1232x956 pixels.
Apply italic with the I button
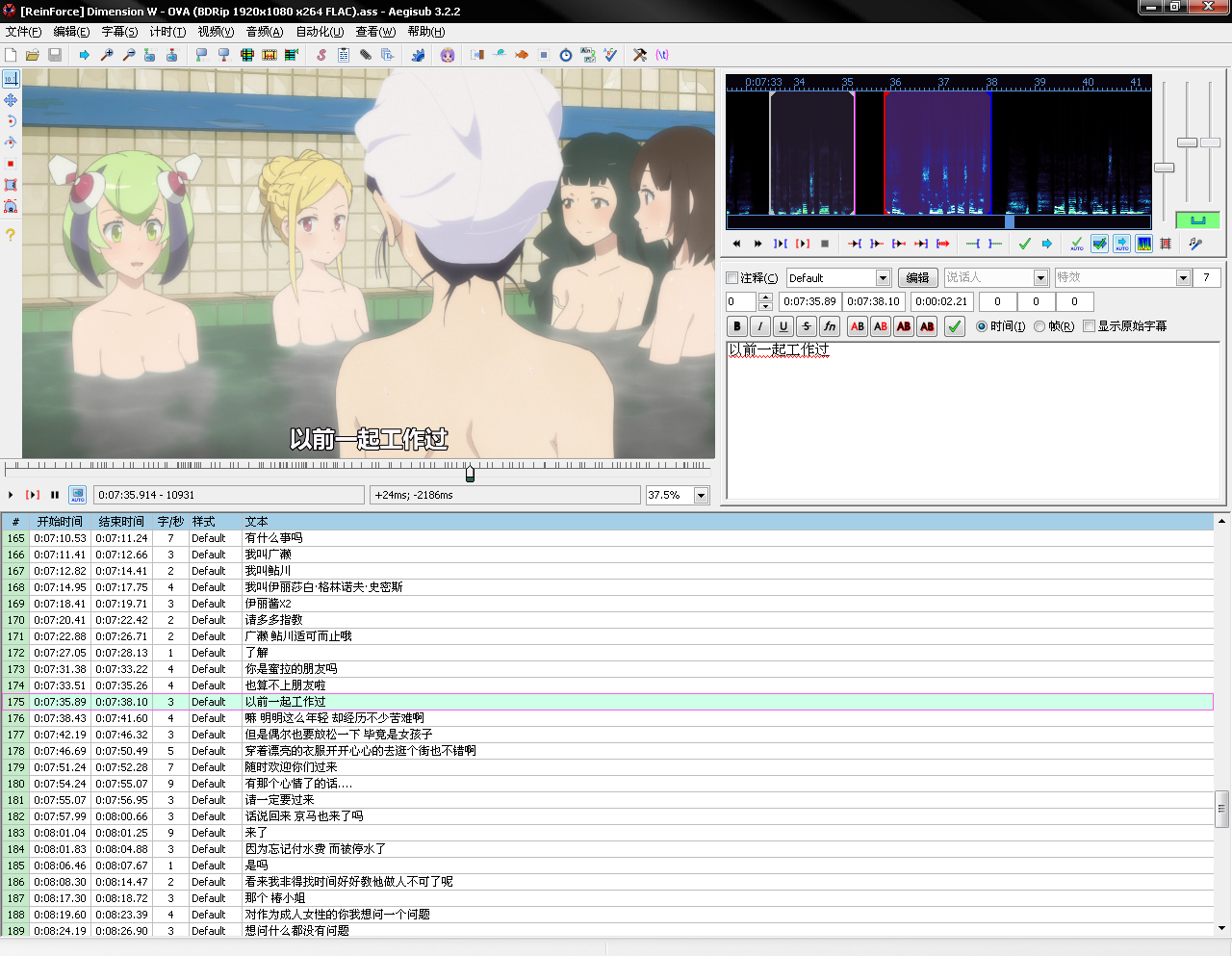pyautogui.click(x=760, y=326)
